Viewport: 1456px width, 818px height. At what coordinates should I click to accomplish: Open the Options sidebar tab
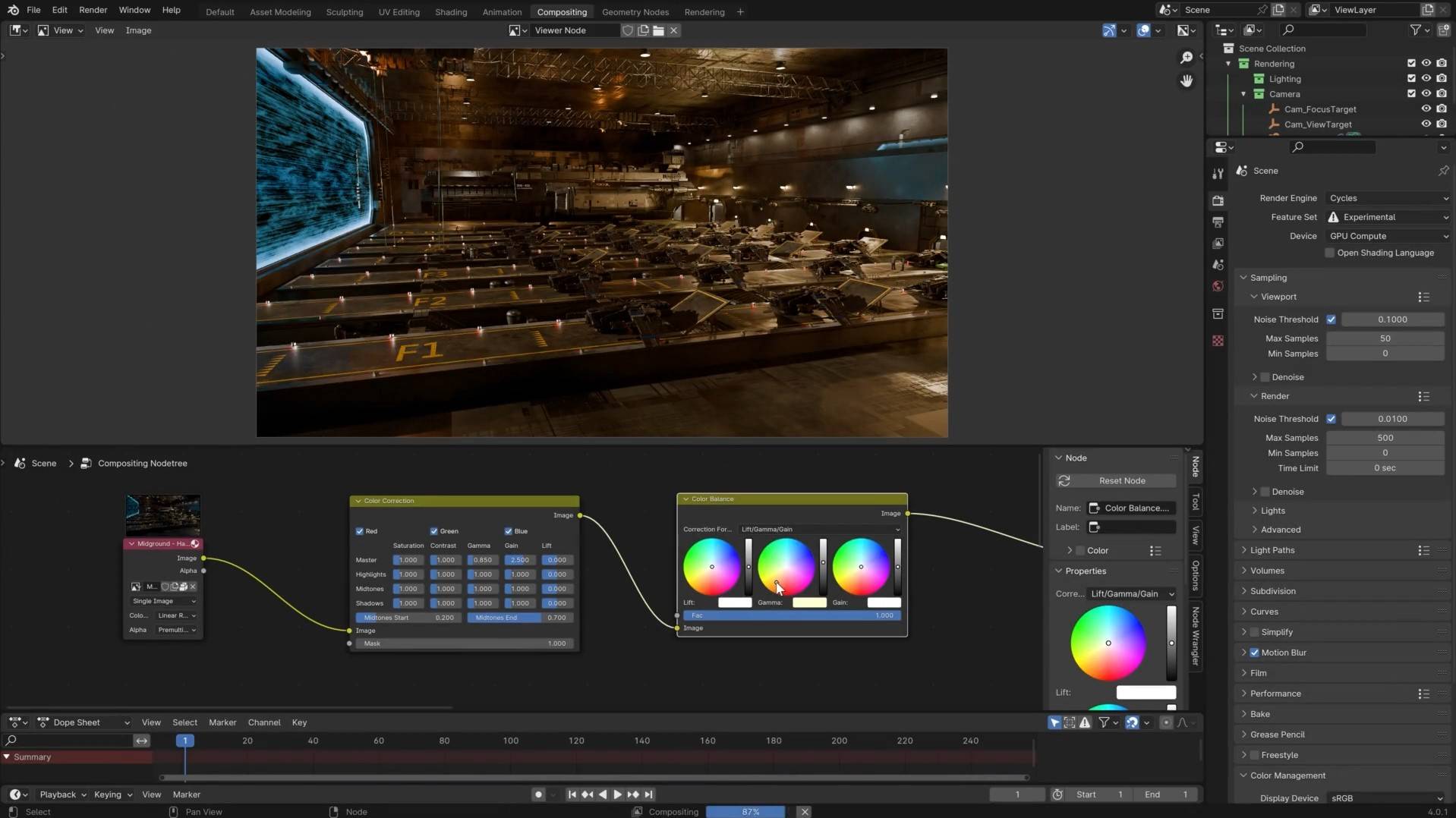point(1196,574)
